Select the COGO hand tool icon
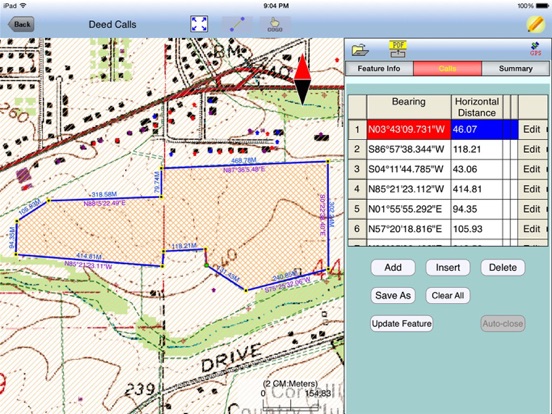This screenshot has width=552, height=414. tap(275, 25)
